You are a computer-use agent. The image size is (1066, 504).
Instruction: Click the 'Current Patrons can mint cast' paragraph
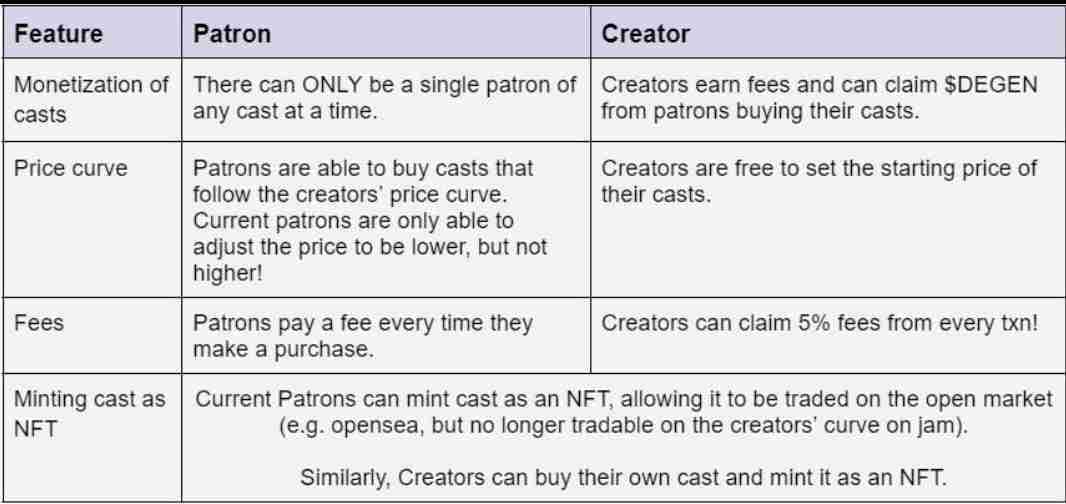tap(623, 412)
